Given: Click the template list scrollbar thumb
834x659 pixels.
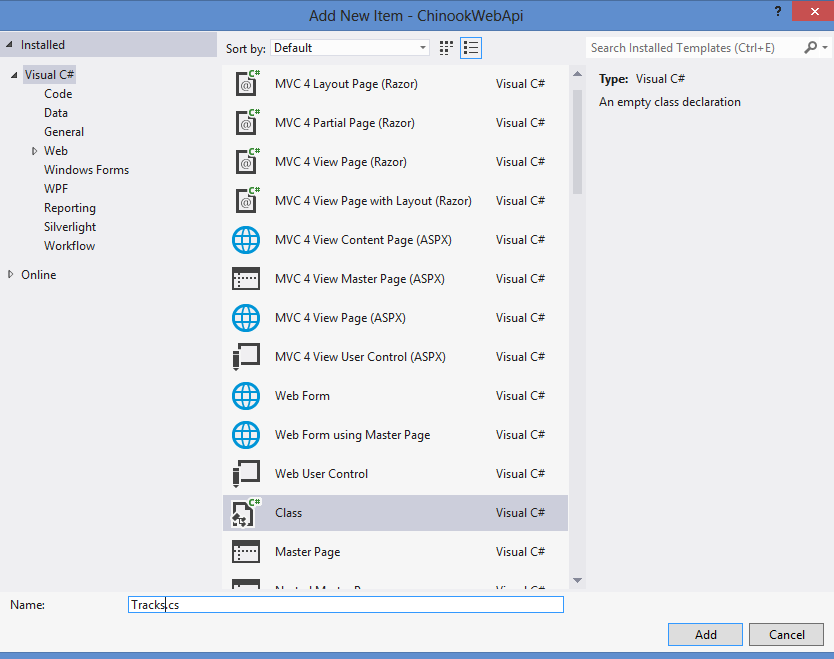Looking at the screenshot, I should point(578,141).
